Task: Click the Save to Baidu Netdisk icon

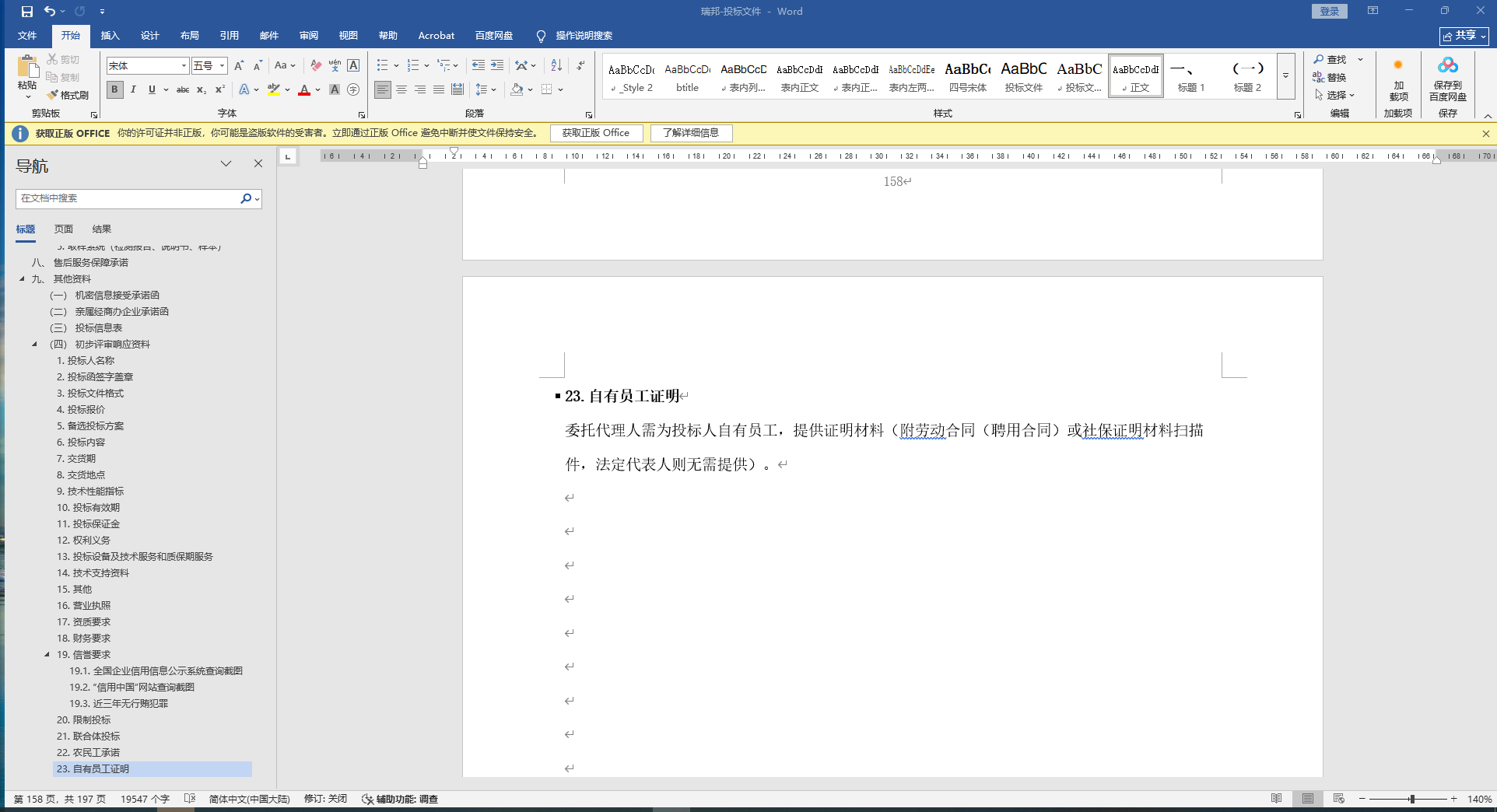Action: pyautogui.click(x=1447, y=79)
